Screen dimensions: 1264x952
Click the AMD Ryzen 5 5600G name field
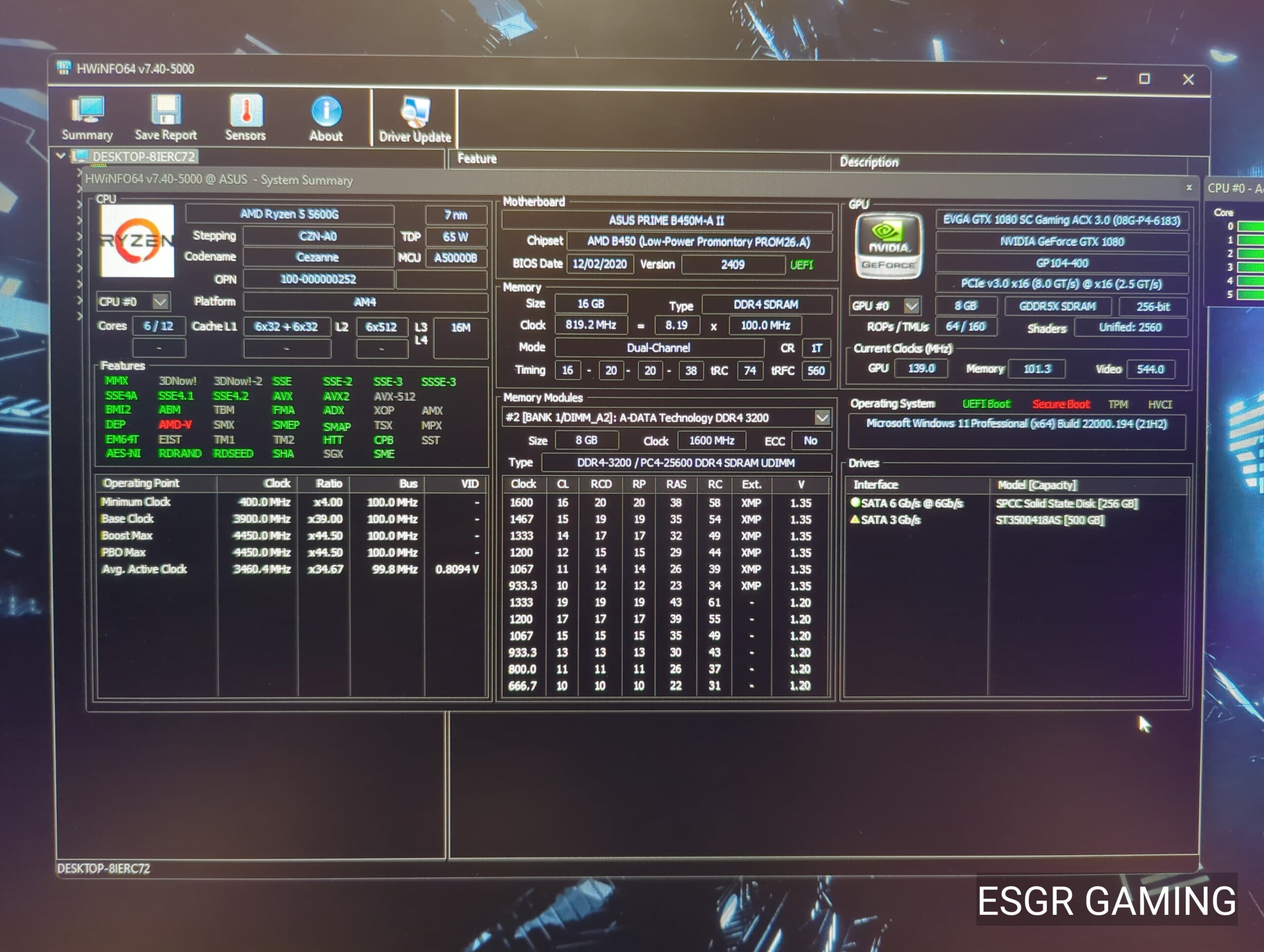(290, 214)
